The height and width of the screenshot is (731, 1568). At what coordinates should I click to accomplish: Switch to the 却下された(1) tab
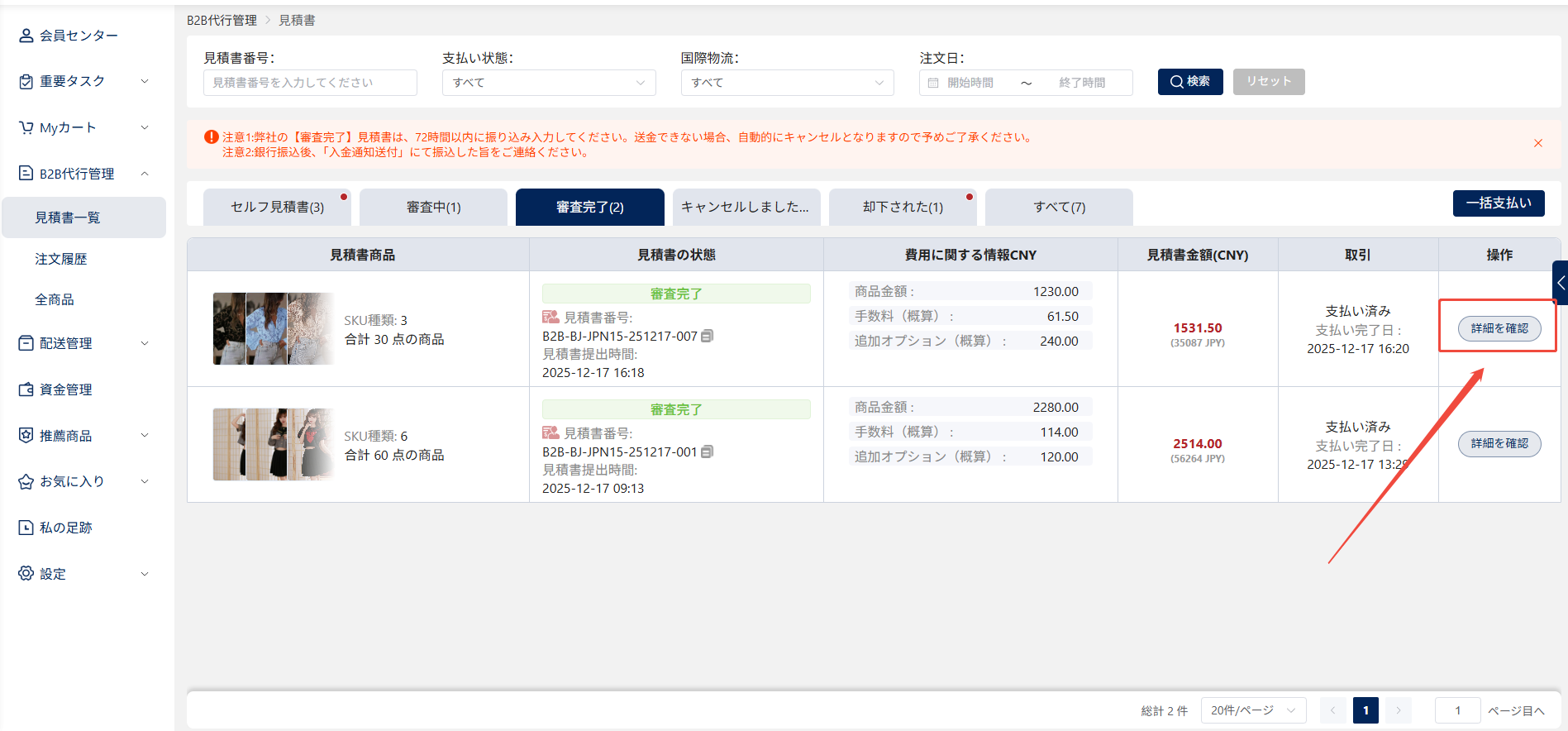tap(903, 207)
